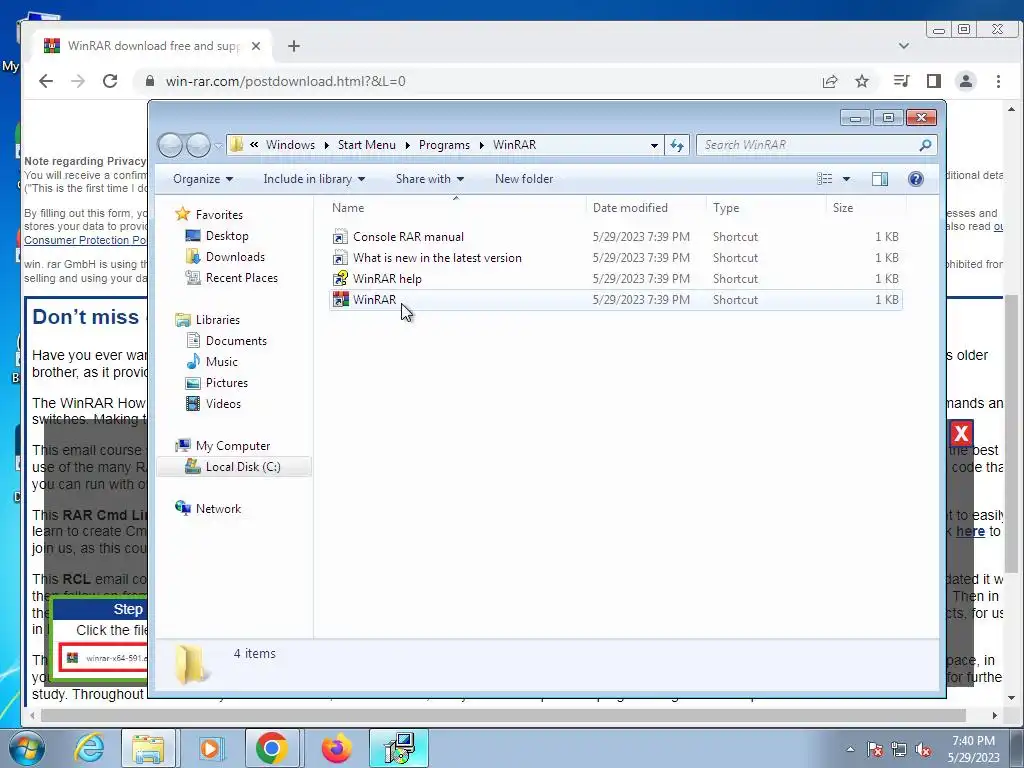Open Internet Explorer from taskbar
This screenshot has width=1024, height=768.
[89, 748]
